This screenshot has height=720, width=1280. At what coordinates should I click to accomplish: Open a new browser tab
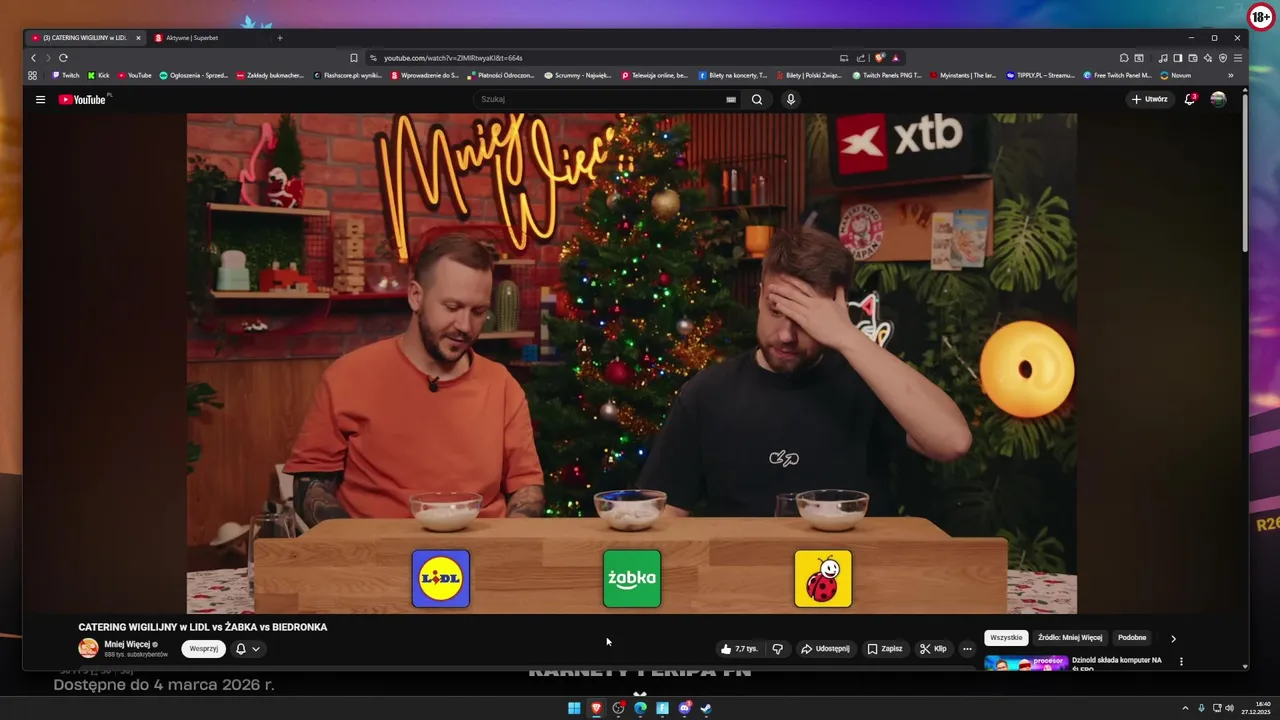(x=280, y=38)
